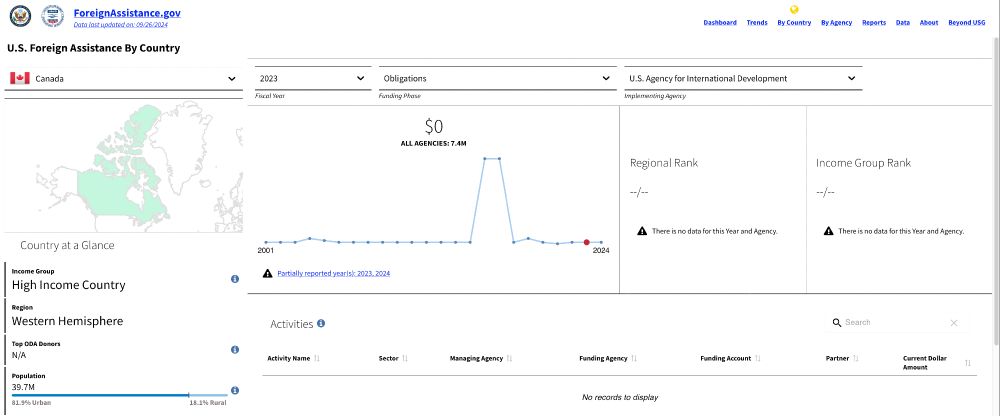Click Partially reported year(s): 2023, 2024 link

pyautogui.click(x=334, y=273)
